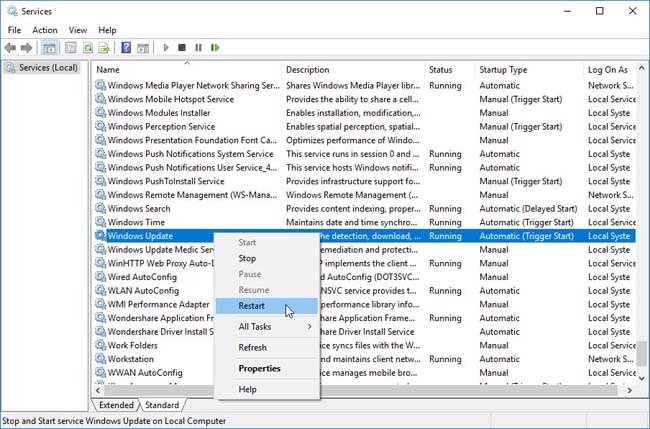Viewport: 650px width, 429px height.
Task: Click the vertical scrollbar up arrow
Action: (x=642, y=68)
